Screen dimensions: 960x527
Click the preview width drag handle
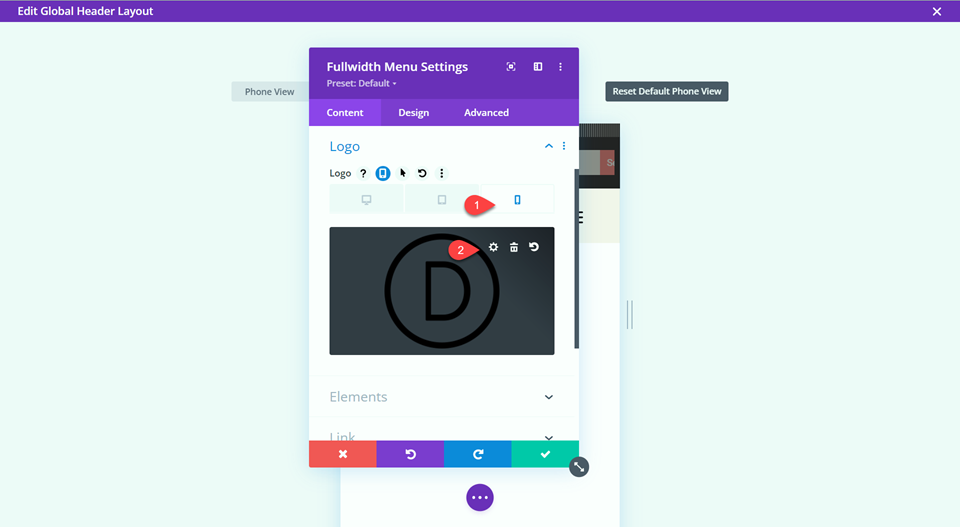tap(629, 315)
